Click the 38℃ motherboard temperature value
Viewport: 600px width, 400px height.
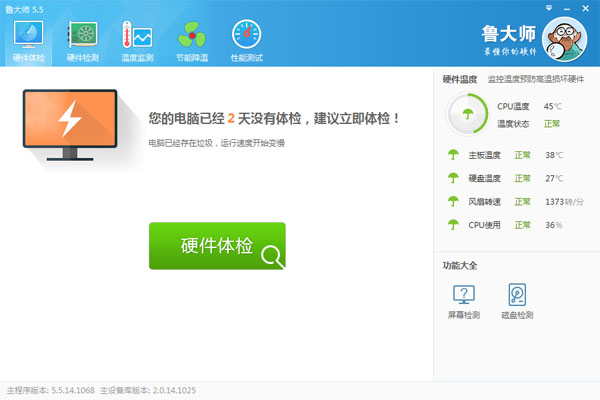point(554,155)
